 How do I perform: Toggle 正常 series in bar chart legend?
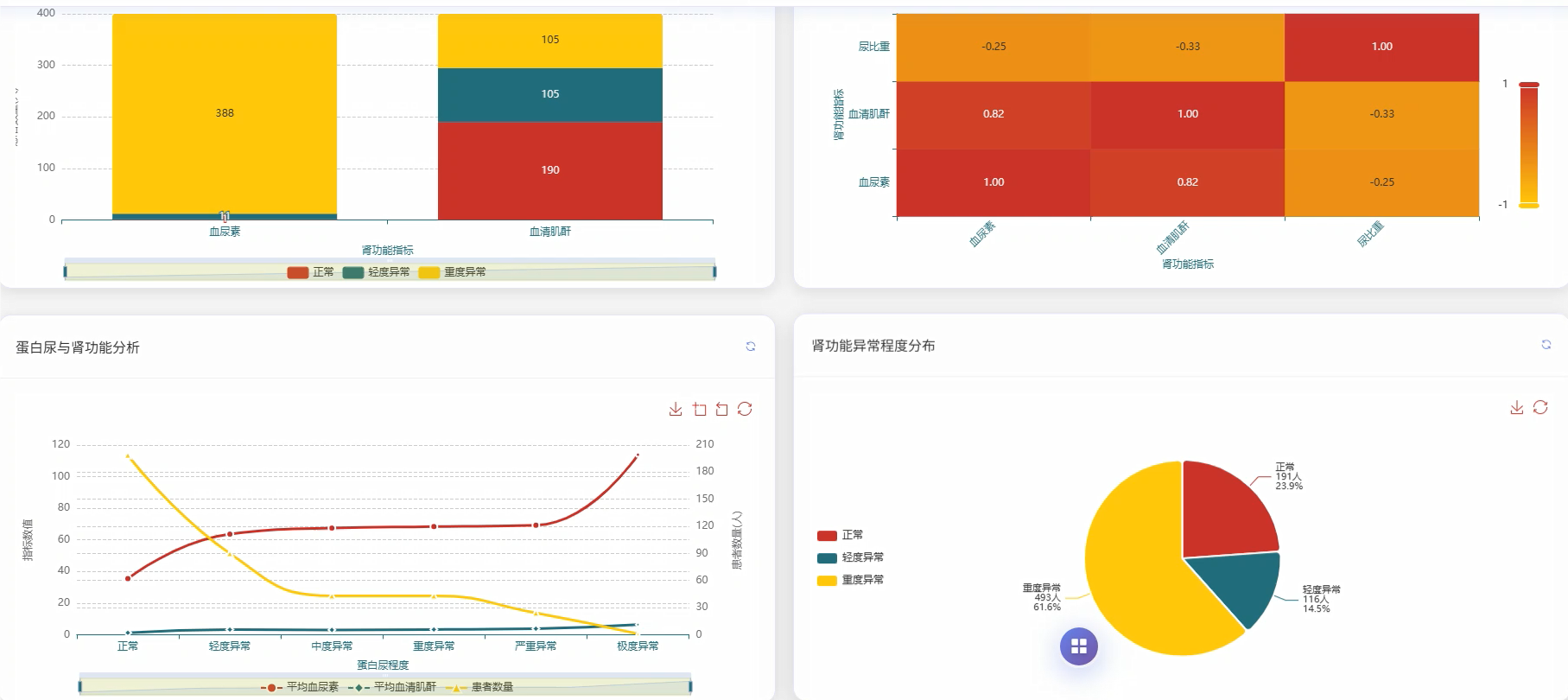[311, 272]
